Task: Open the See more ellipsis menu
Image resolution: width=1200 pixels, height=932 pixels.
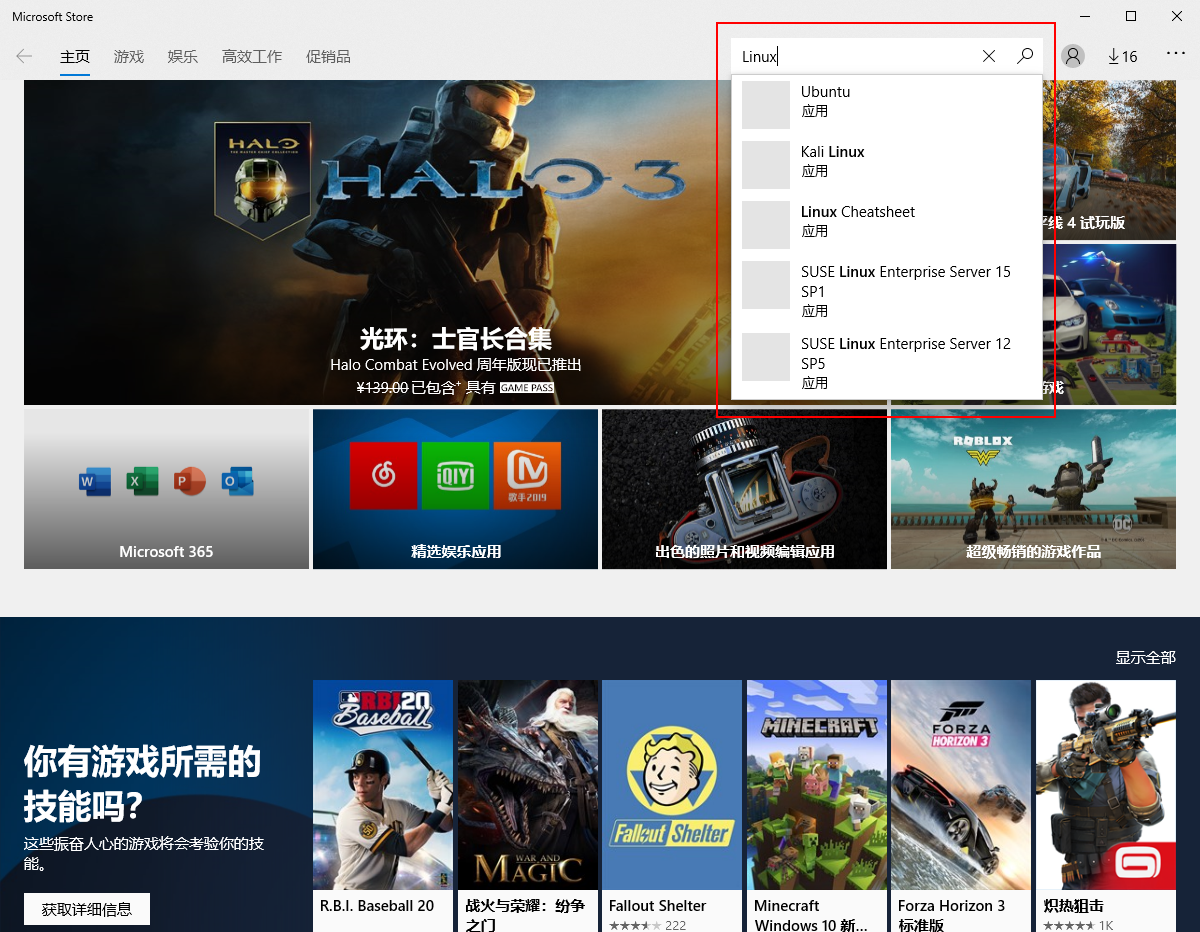Action: point(1176,54)
